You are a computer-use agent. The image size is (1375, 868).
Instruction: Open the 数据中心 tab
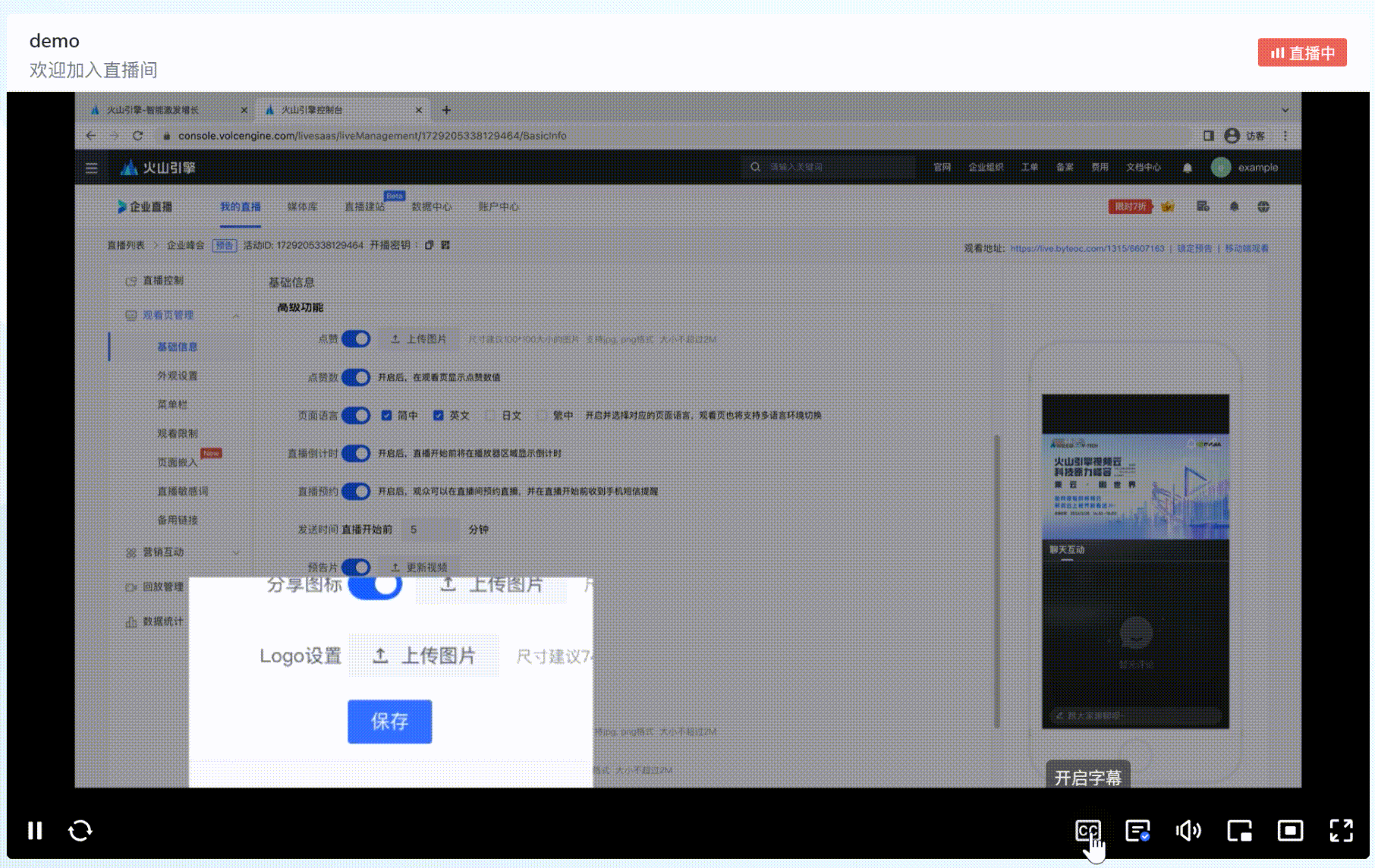(x=431, y=206)
